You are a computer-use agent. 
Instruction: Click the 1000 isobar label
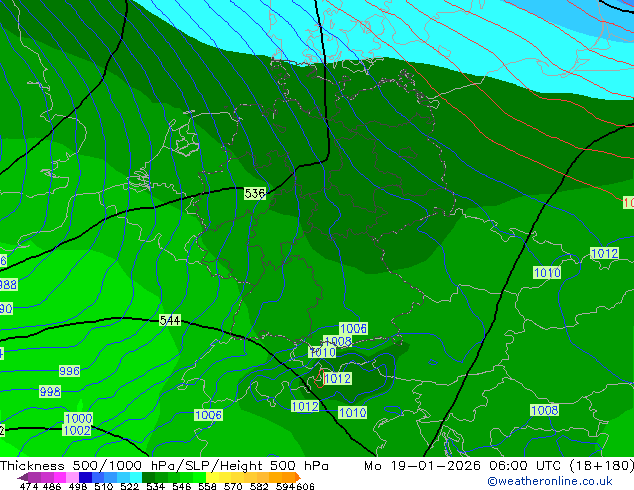[x=79, y=418]
